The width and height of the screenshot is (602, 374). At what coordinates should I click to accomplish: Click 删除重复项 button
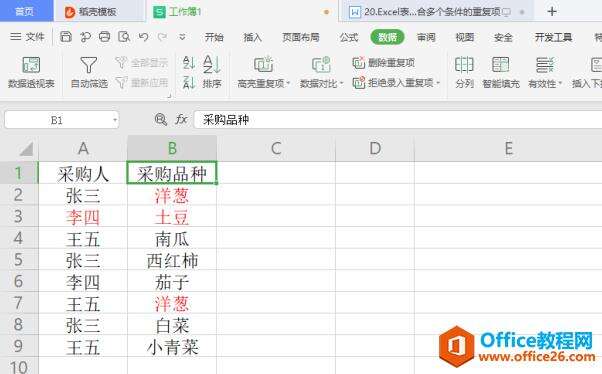point(384,63)
